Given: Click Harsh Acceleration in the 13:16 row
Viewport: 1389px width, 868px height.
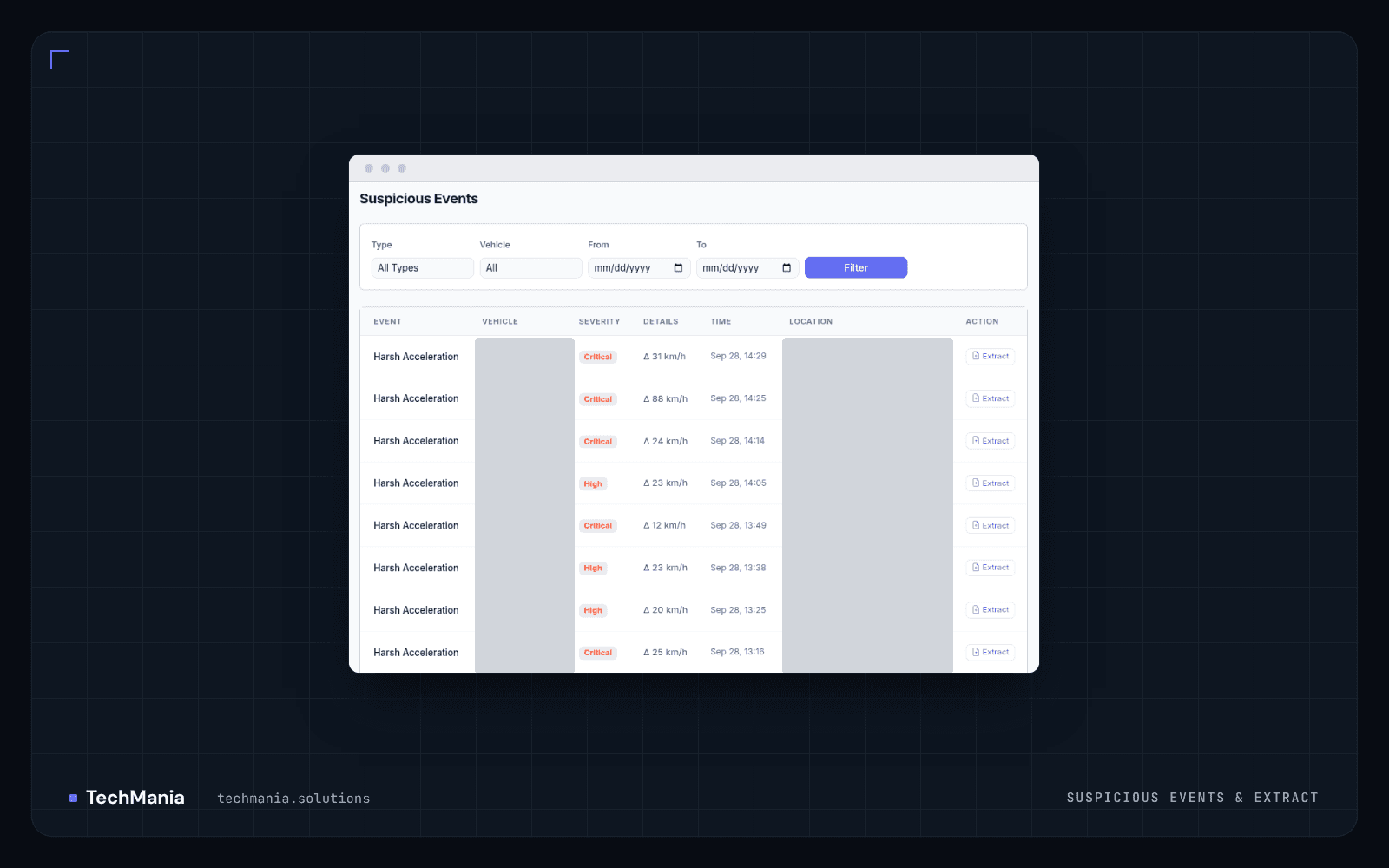Looking at the screenshot, I should coord(416,653).
